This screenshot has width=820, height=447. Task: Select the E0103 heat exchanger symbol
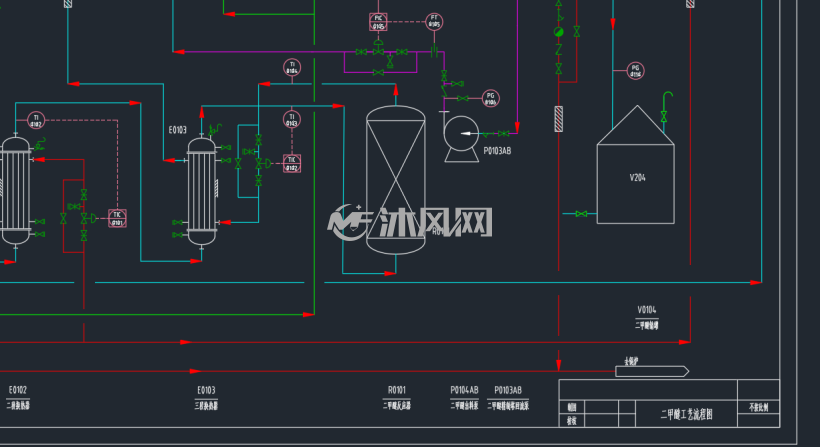[x=202, y=191]
